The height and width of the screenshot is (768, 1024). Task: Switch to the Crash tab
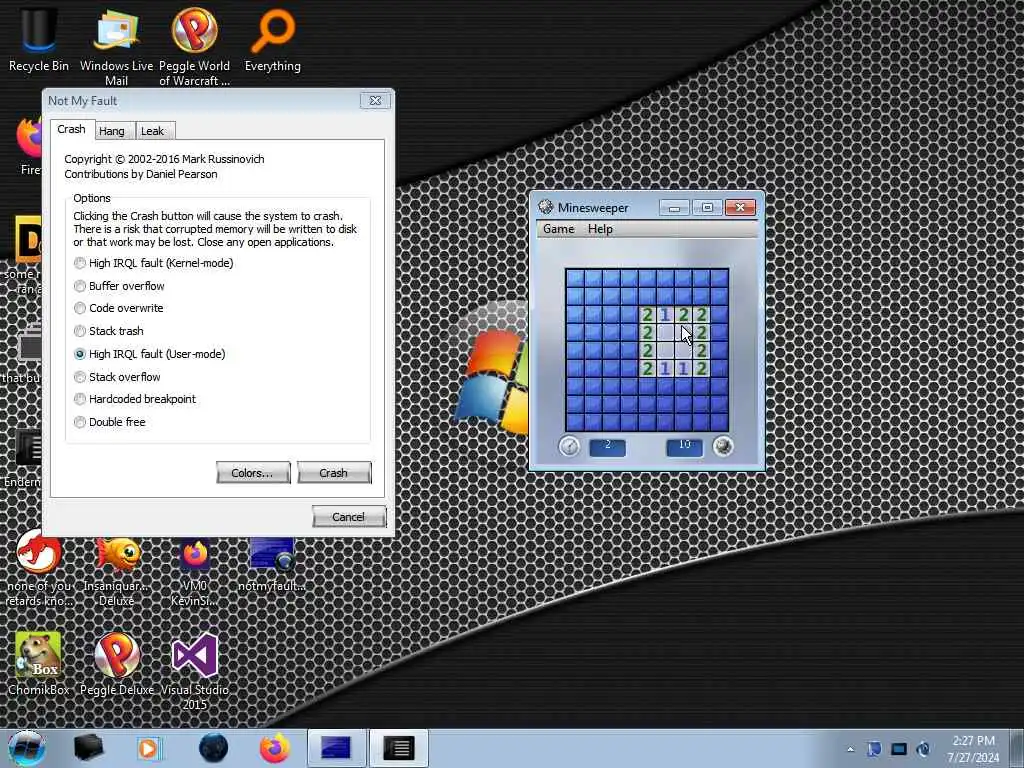point(72,129)
